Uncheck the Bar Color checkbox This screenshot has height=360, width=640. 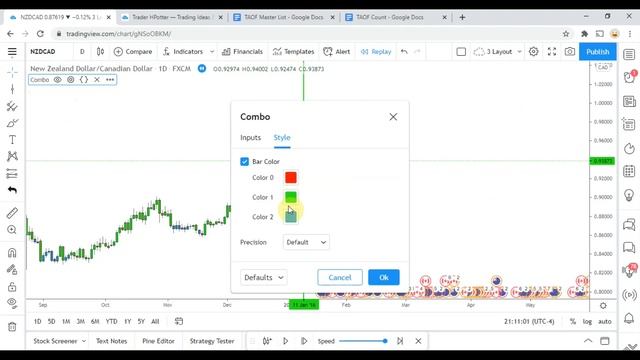244,162
